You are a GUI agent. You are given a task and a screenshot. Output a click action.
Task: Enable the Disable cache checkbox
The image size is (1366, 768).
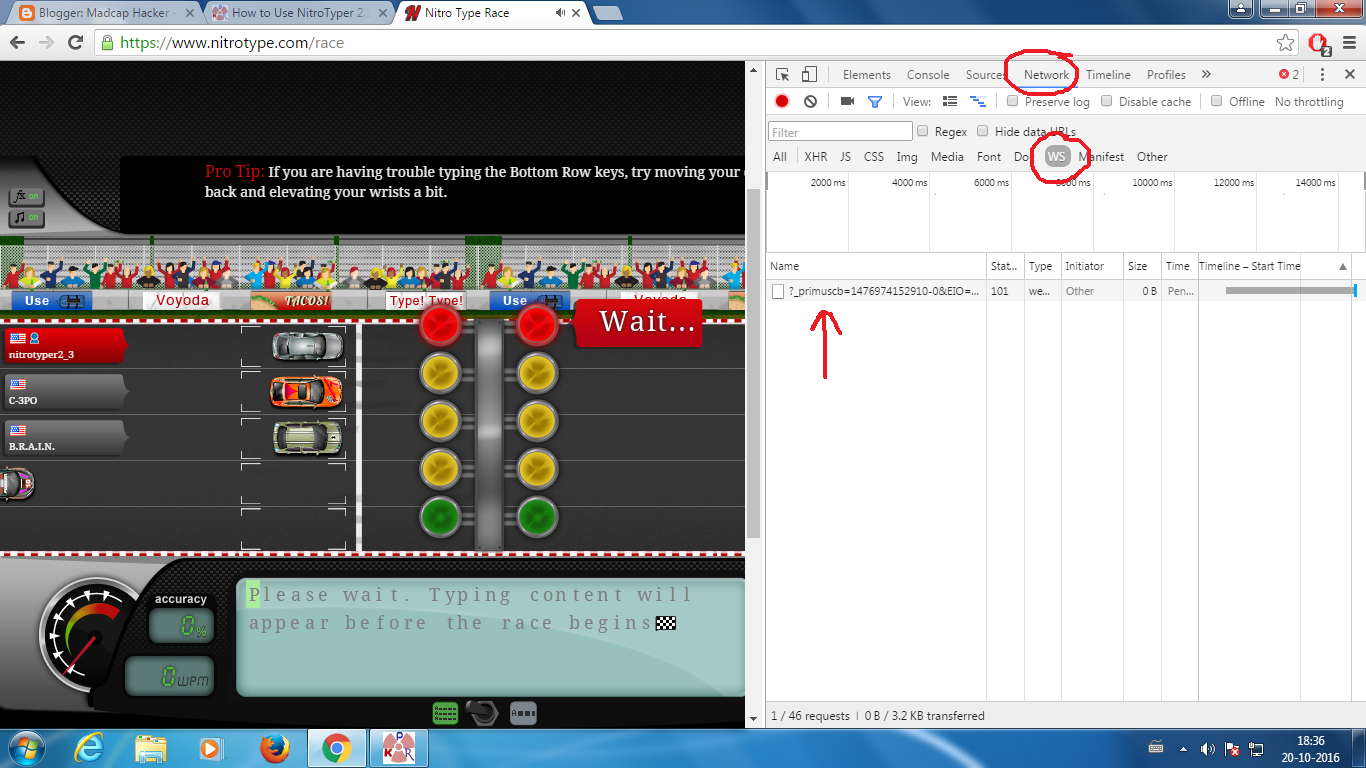[1107, 101]
